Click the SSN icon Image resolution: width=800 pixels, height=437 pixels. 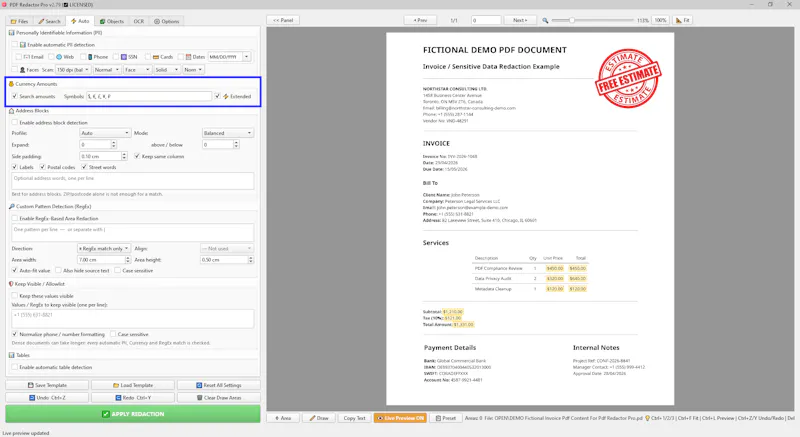coord(123,57)
